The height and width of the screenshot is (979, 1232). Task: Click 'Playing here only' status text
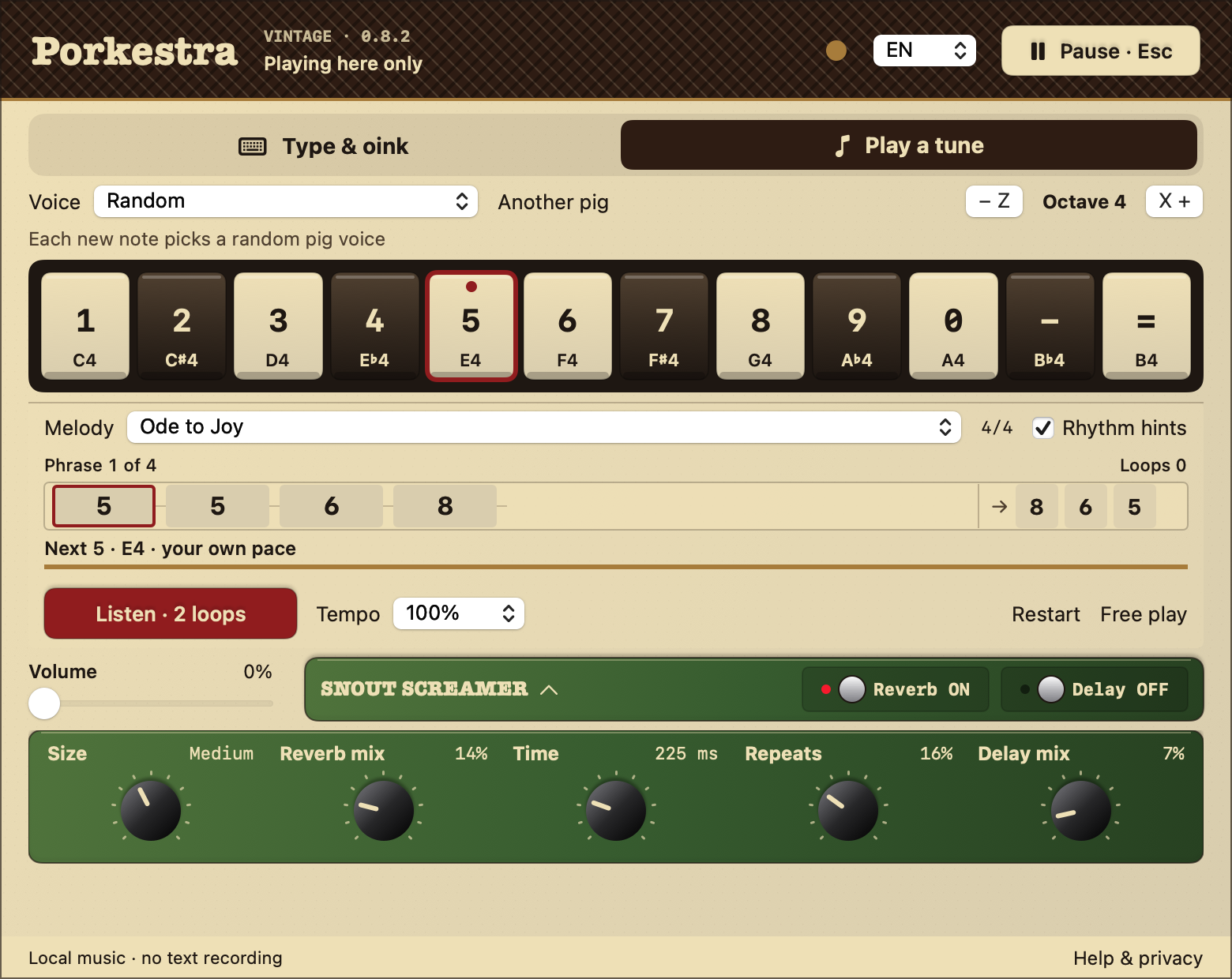(x=343, y=64)
